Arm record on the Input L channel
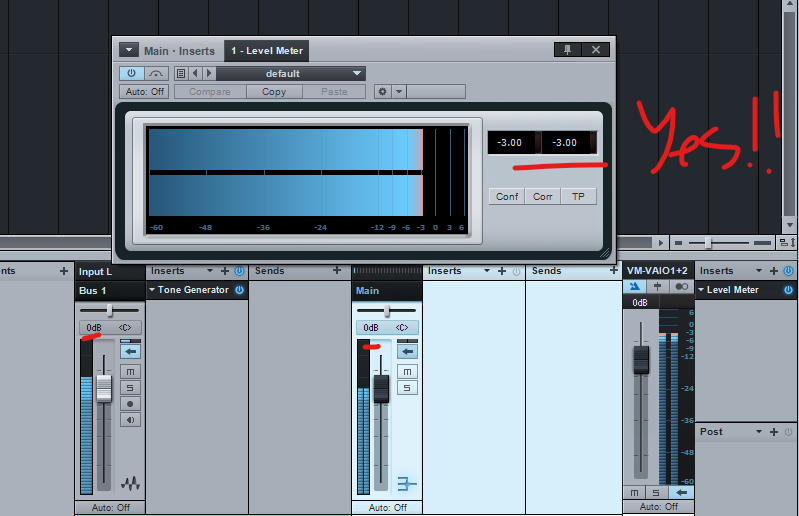 [130, 404]
